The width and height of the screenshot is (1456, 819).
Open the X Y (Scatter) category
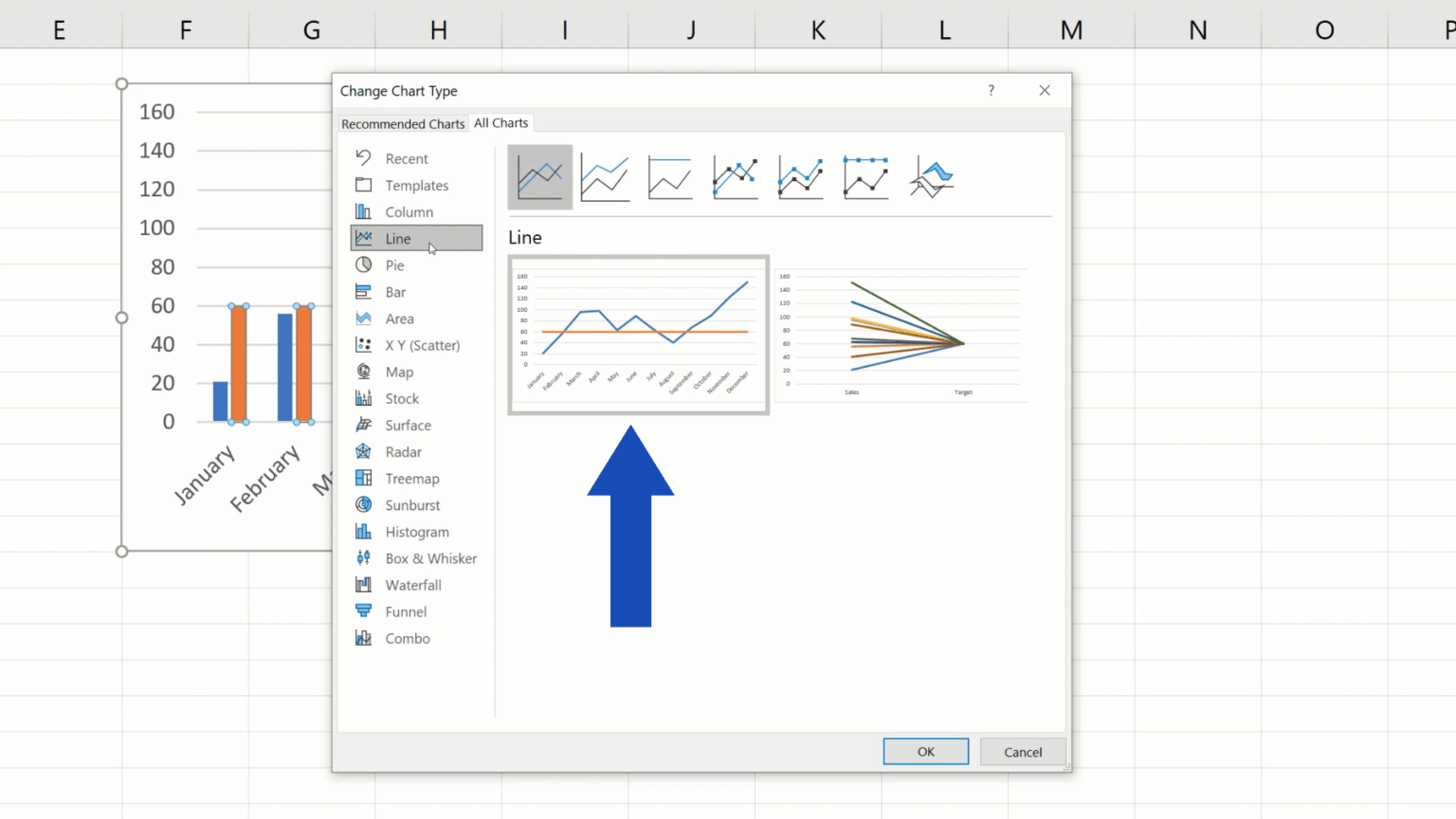(423, 345)
